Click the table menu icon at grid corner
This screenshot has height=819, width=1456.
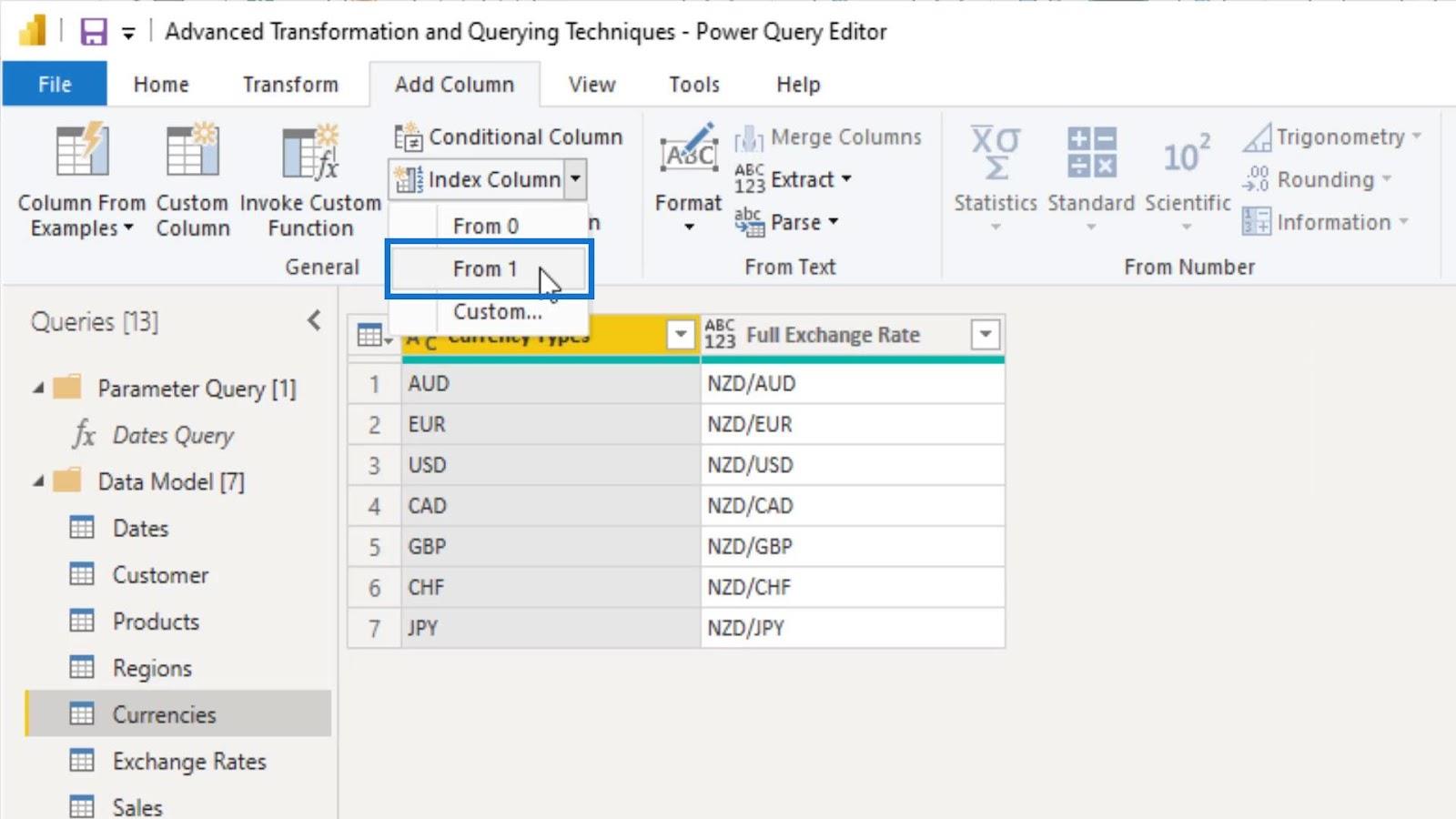[374, 336]
